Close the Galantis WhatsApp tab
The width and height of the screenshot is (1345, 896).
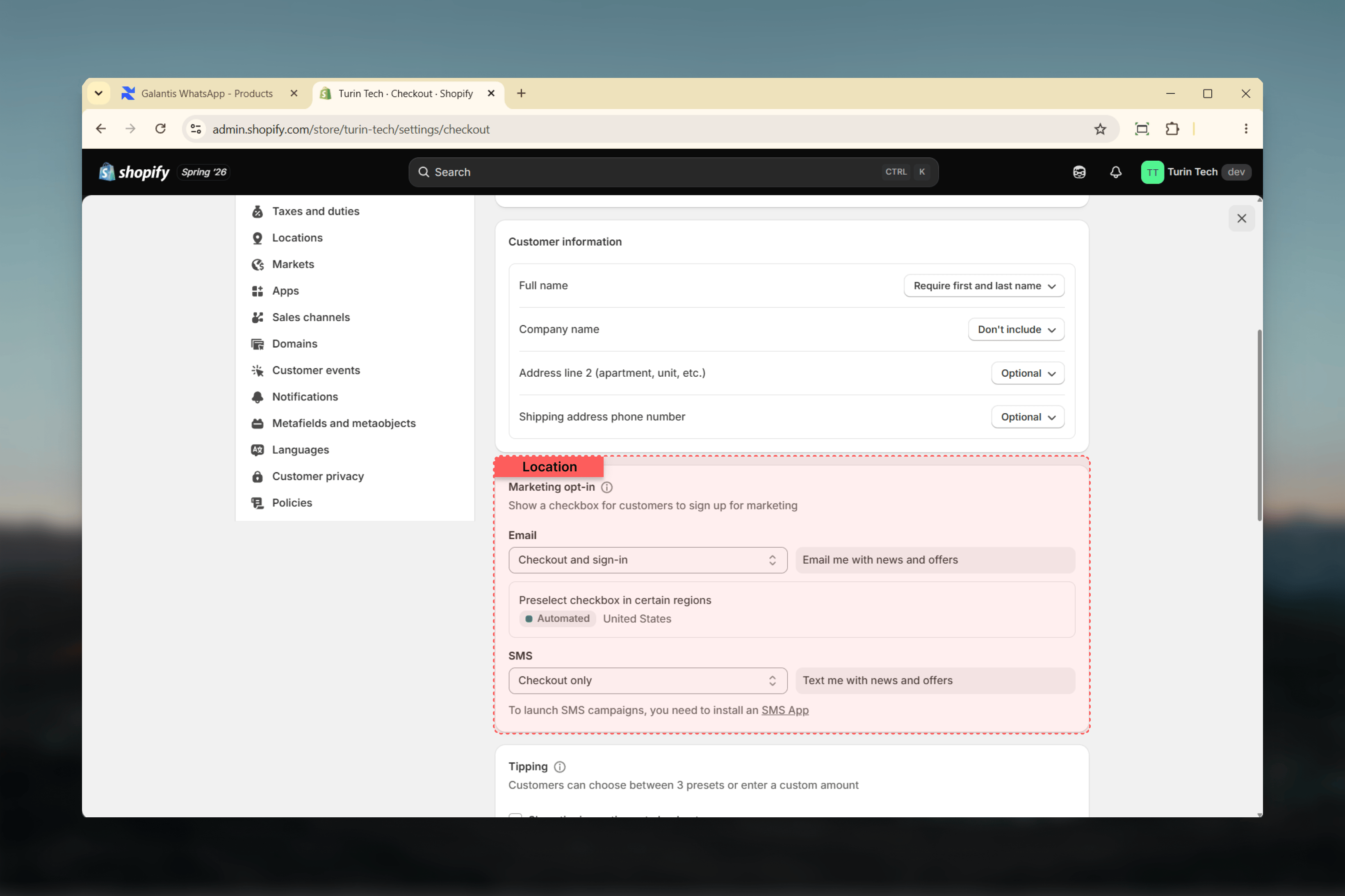click(294, 94)
